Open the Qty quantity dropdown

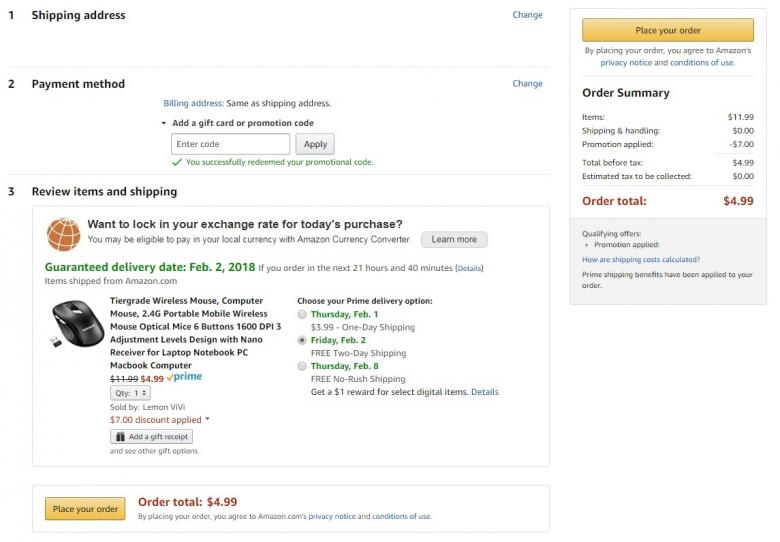[x=130, y=393]
